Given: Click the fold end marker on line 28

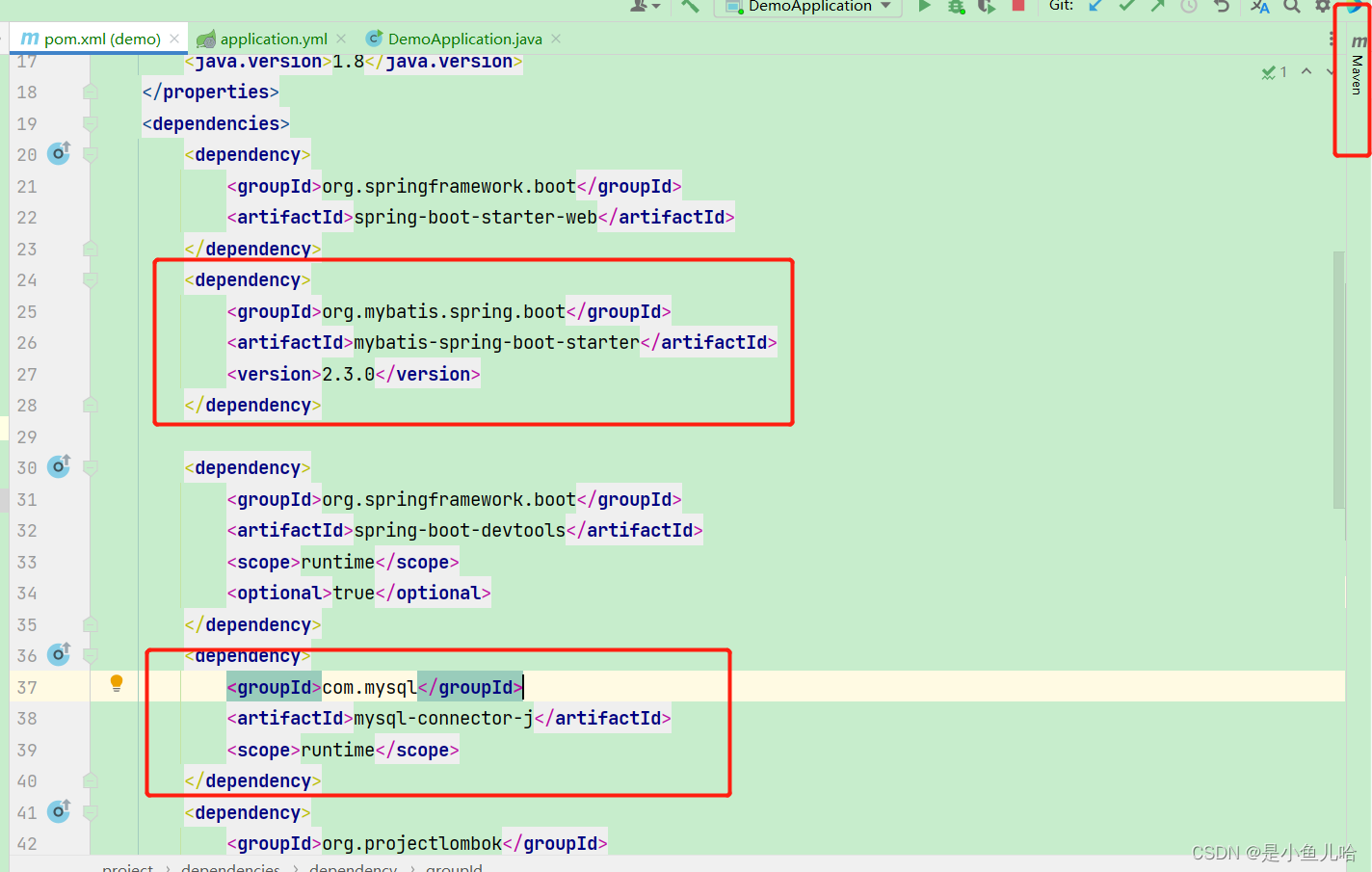Looking at the screenshot, I should point(91,405).
